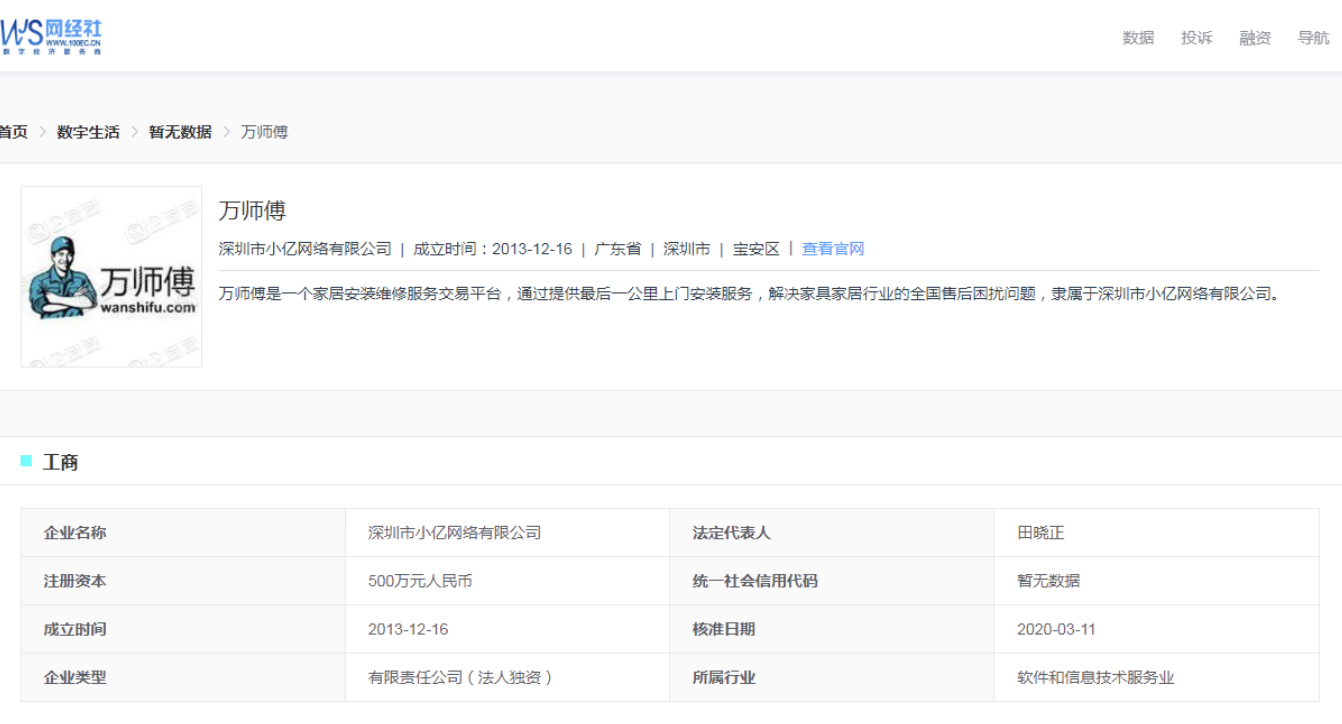This screenshot has width=1342, height=724.
Task: Go to 首页 in breadcrumb
Action: [13, 132]
